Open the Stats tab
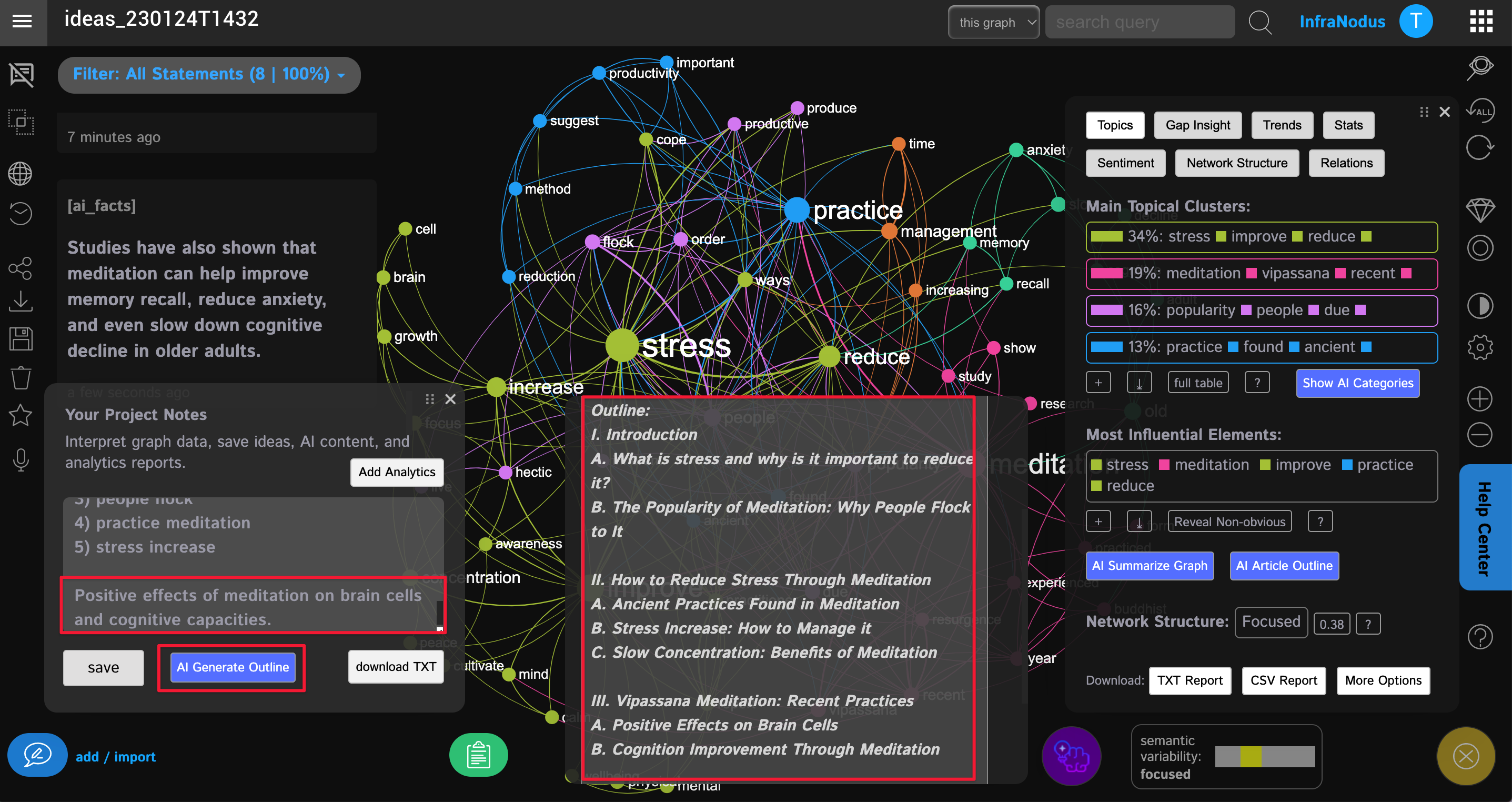The width and height of the screenshot is (1512, 802). (1348, 125)
